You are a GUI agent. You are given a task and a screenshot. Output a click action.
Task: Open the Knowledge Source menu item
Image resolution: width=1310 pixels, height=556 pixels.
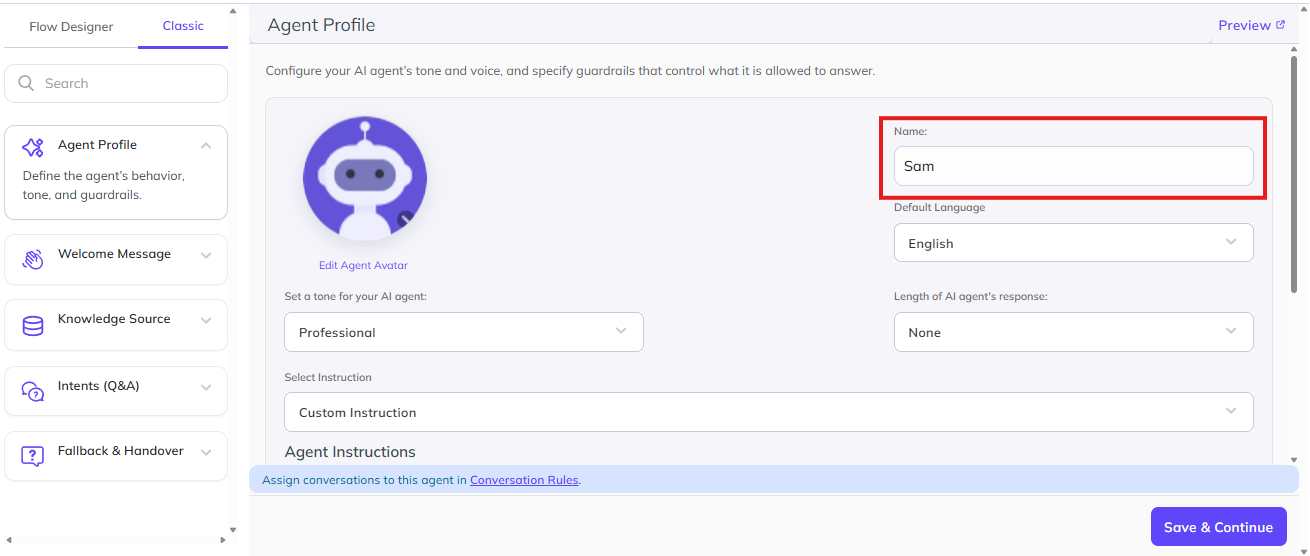(x=116, y=325)
